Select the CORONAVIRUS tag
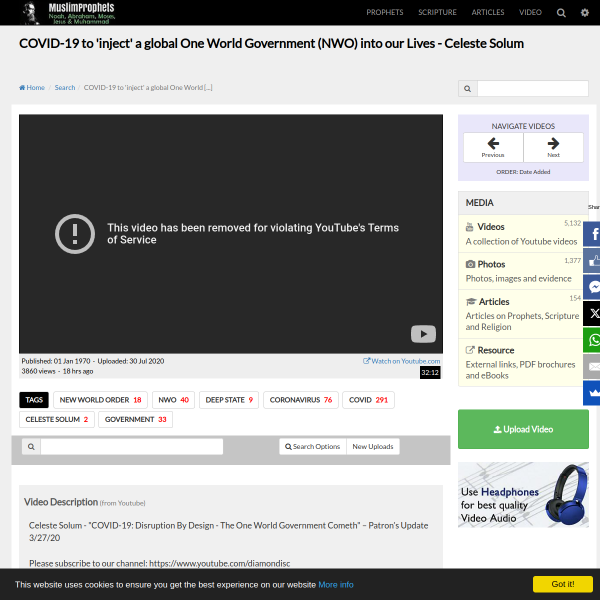The width and height of the screenshot is (600, 600). pyautogui.click(x=300, y=400)
